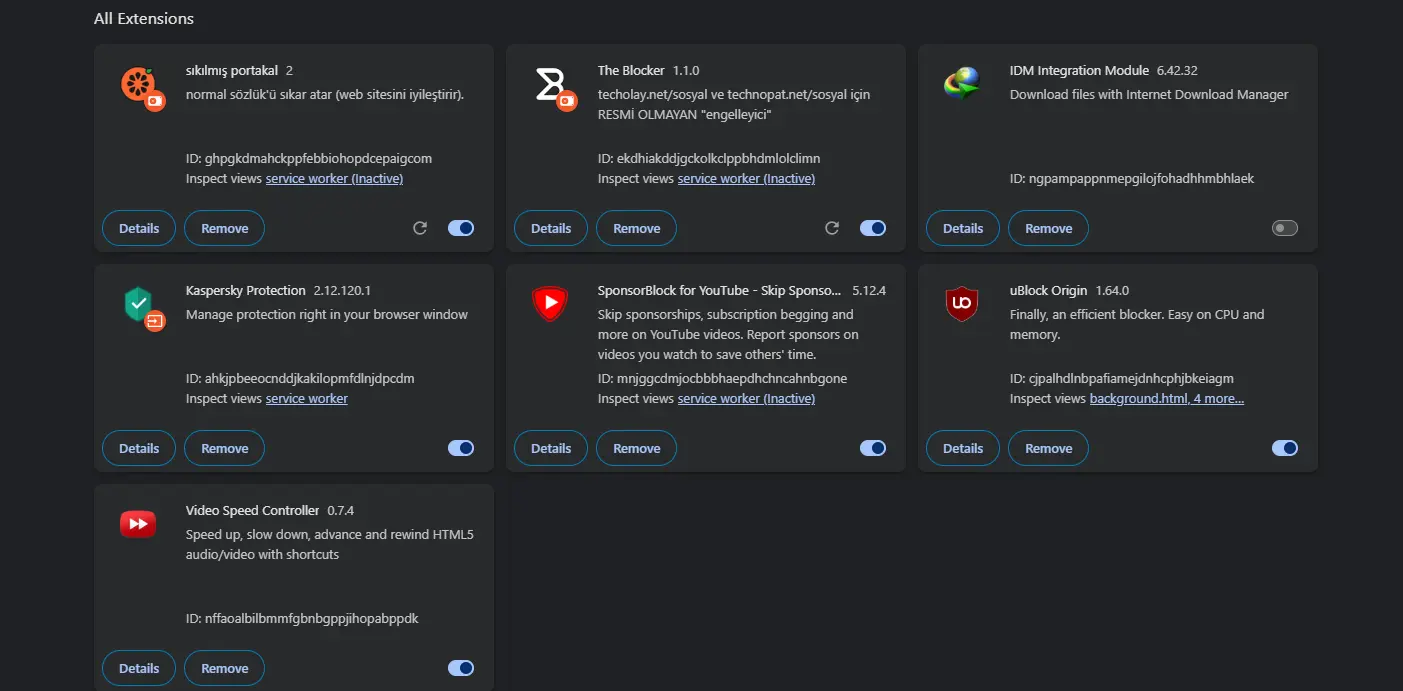Click The Blocker ID ekdhiakddjgckolkclppbhdmlolclimn

(709, 159)
